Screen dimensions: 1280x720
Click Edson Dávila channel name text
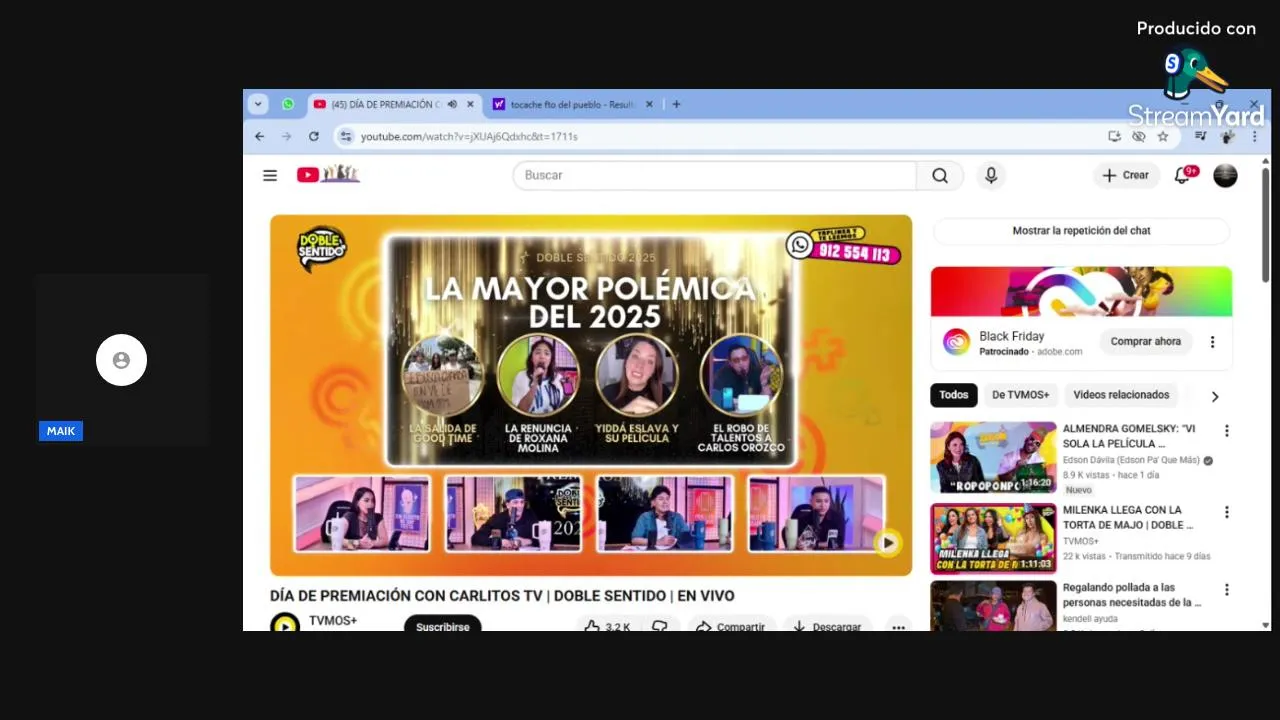[1131, 460]
